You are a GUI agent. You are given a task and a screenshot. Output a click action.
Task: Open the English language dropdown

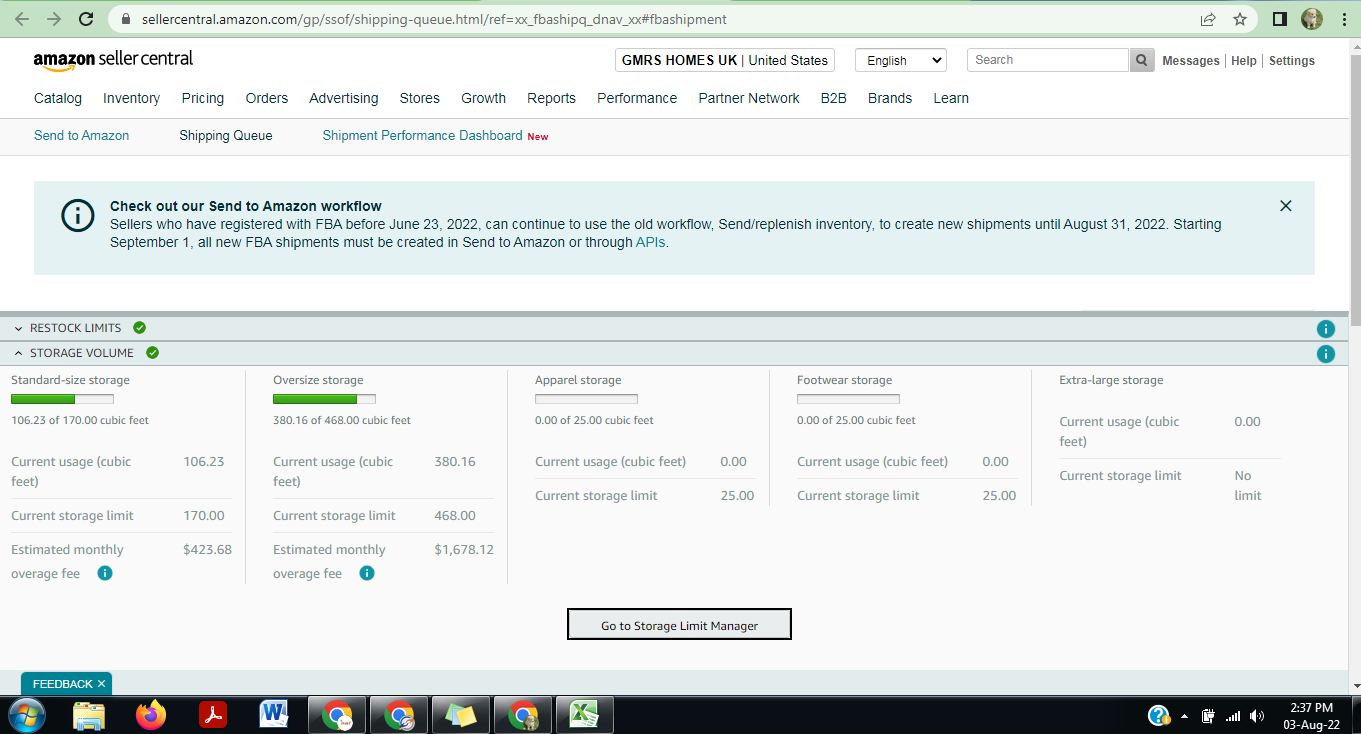900,60
